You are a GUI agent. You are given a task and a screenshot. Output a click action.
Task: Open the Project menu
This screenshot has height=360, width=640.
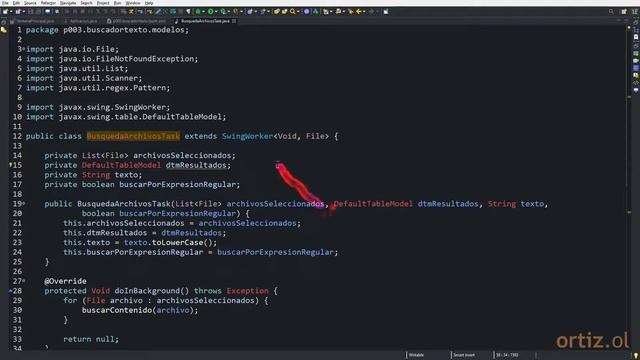click(x=103, y=3)
